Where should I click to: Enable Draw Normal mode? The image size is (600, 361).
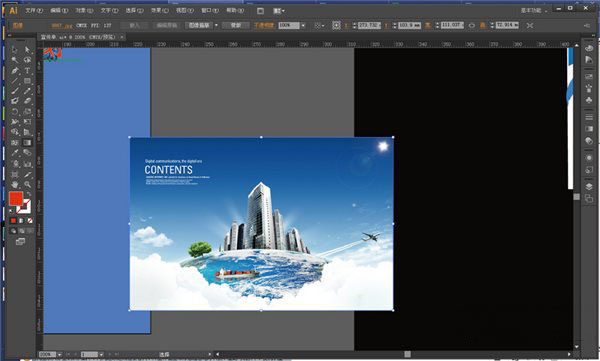(x=13, y=231)
